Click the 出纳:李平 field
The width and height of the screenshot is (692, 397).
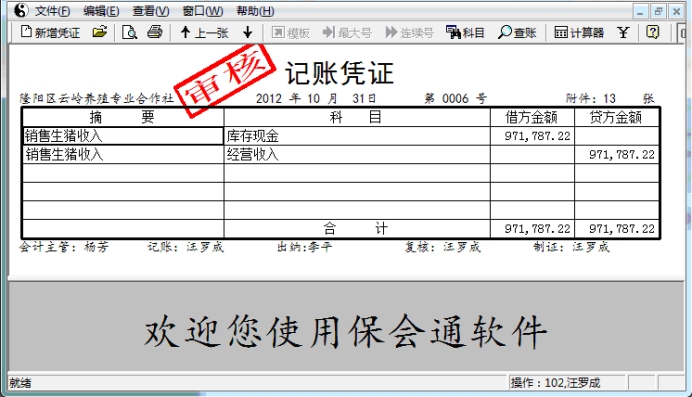pyautogui.click(x=305, y=247)
